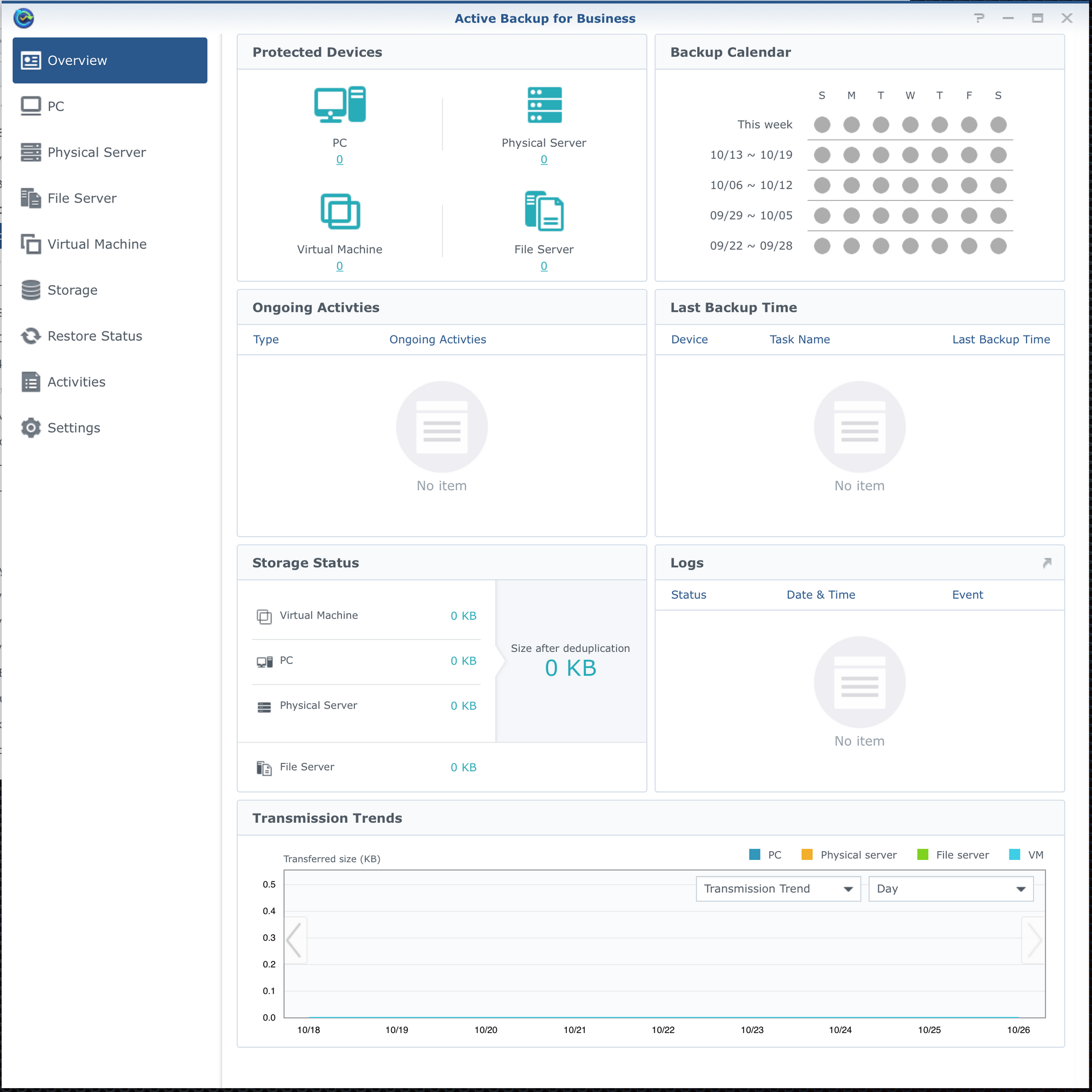1092x1092 pixels.
Task: Sort by Task Name column header
Action: click(800, 340)
